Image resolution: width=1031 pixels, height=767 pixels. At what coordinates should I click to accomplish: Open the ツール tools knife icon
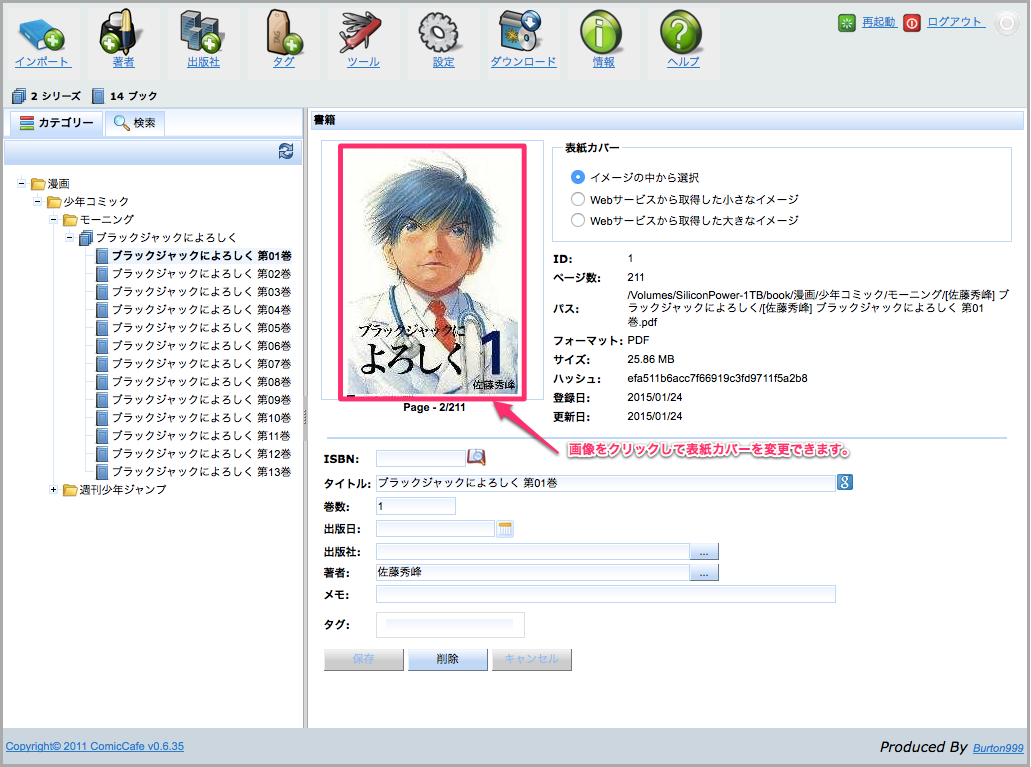pyautogui.click(x=361, y=32)
